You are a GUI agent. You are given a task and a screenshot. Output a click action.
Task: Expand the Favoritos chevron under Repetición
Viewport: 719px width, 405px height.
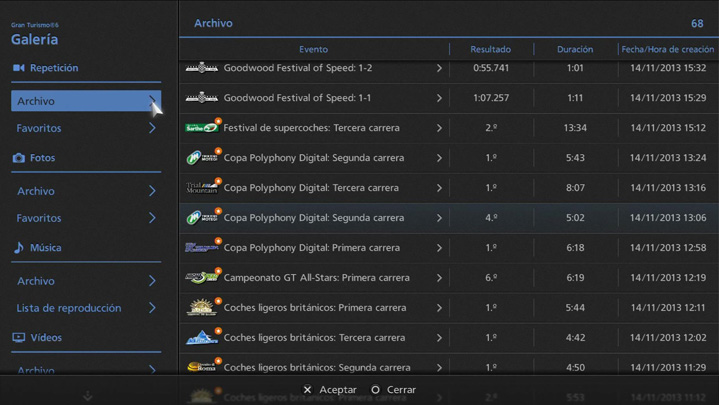[152, 128]
